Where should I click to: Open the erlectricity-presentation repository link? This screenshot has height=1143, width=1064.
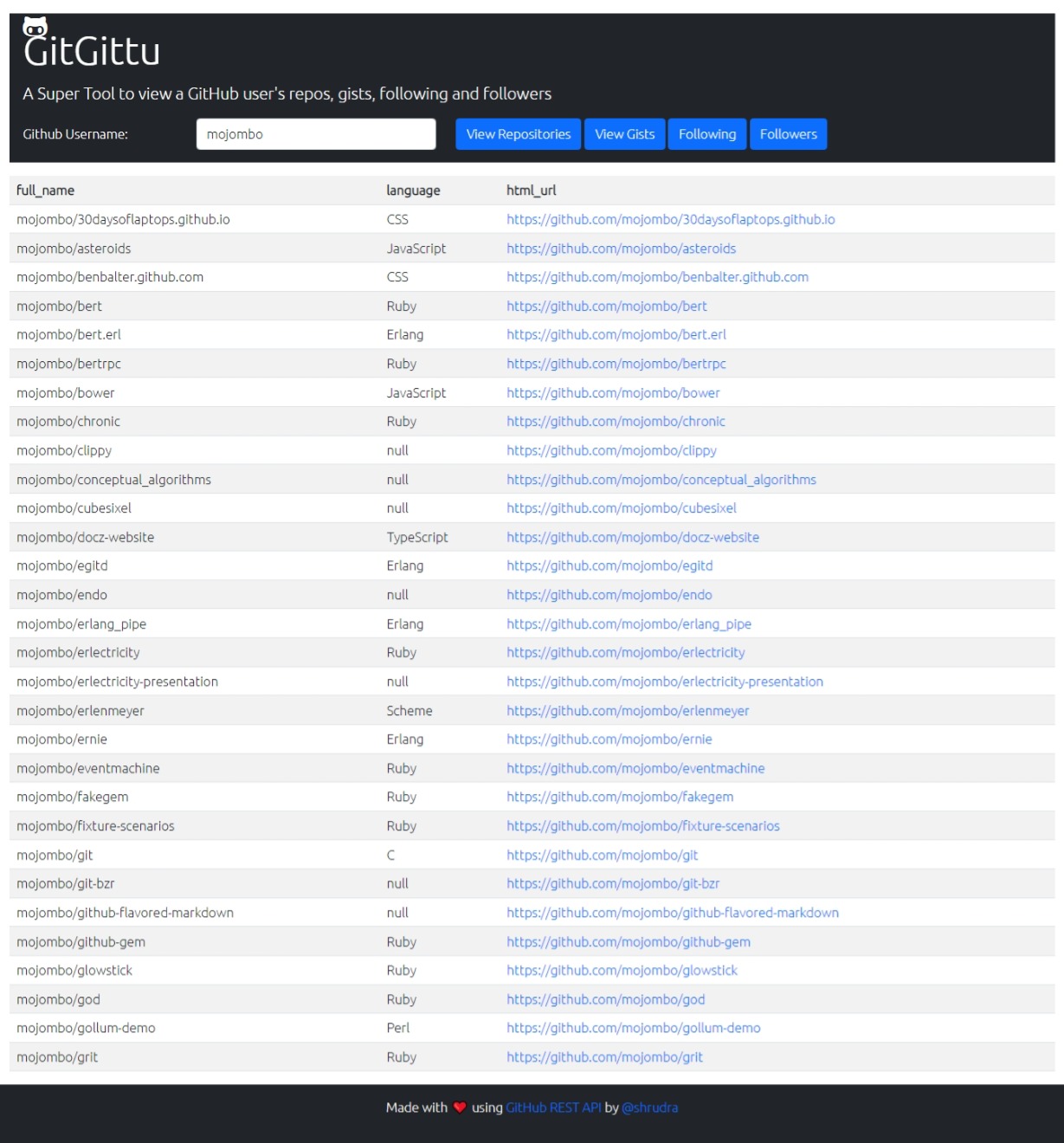coord(665,681)
